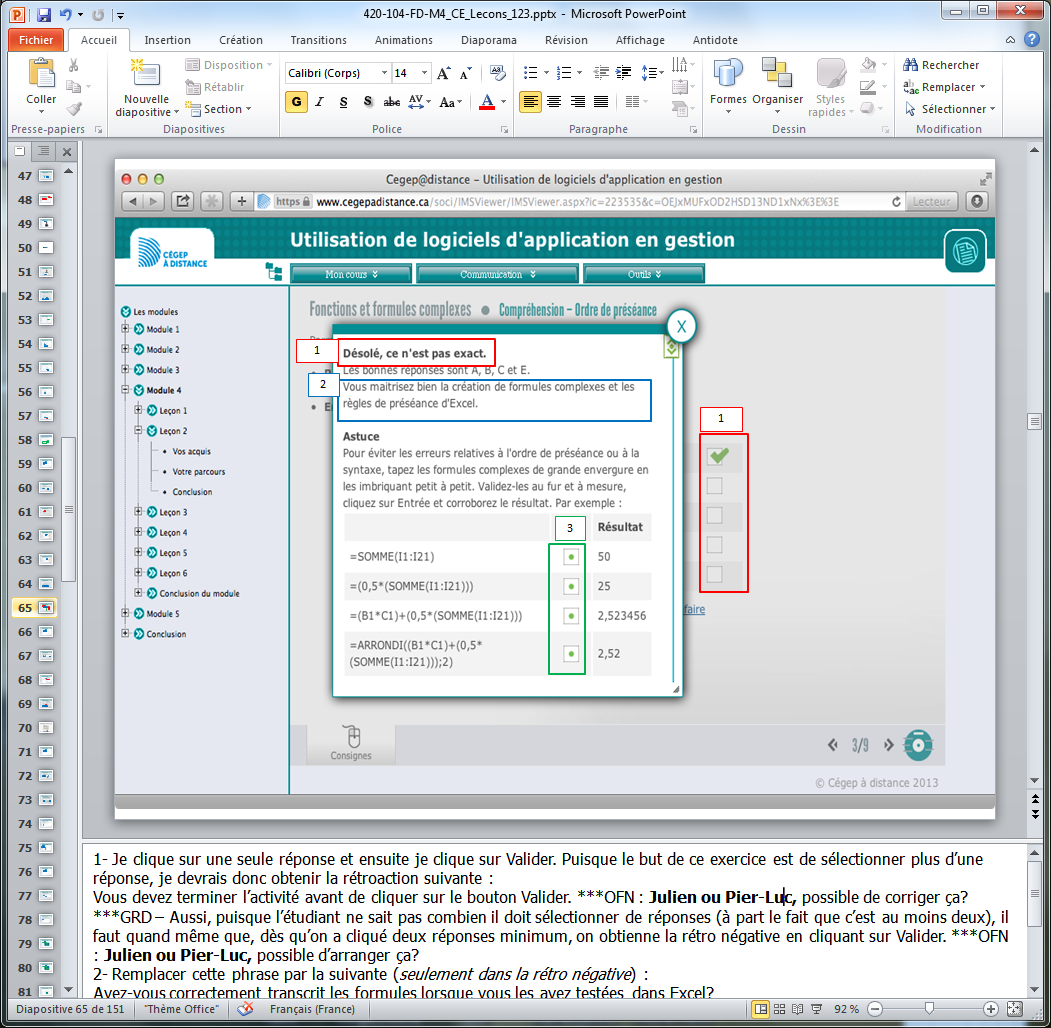Expand the Section dropdown
Image resolution: width=1051 pixels, height=1028 pixels.
click(227, 109)
